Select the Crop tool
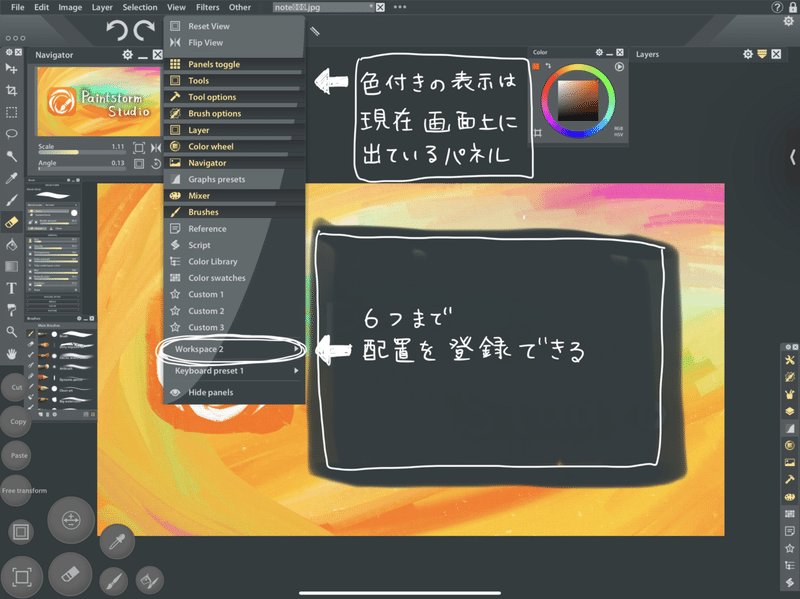The width and height of the screenshot is (800, 599). (x=12, y=90)
